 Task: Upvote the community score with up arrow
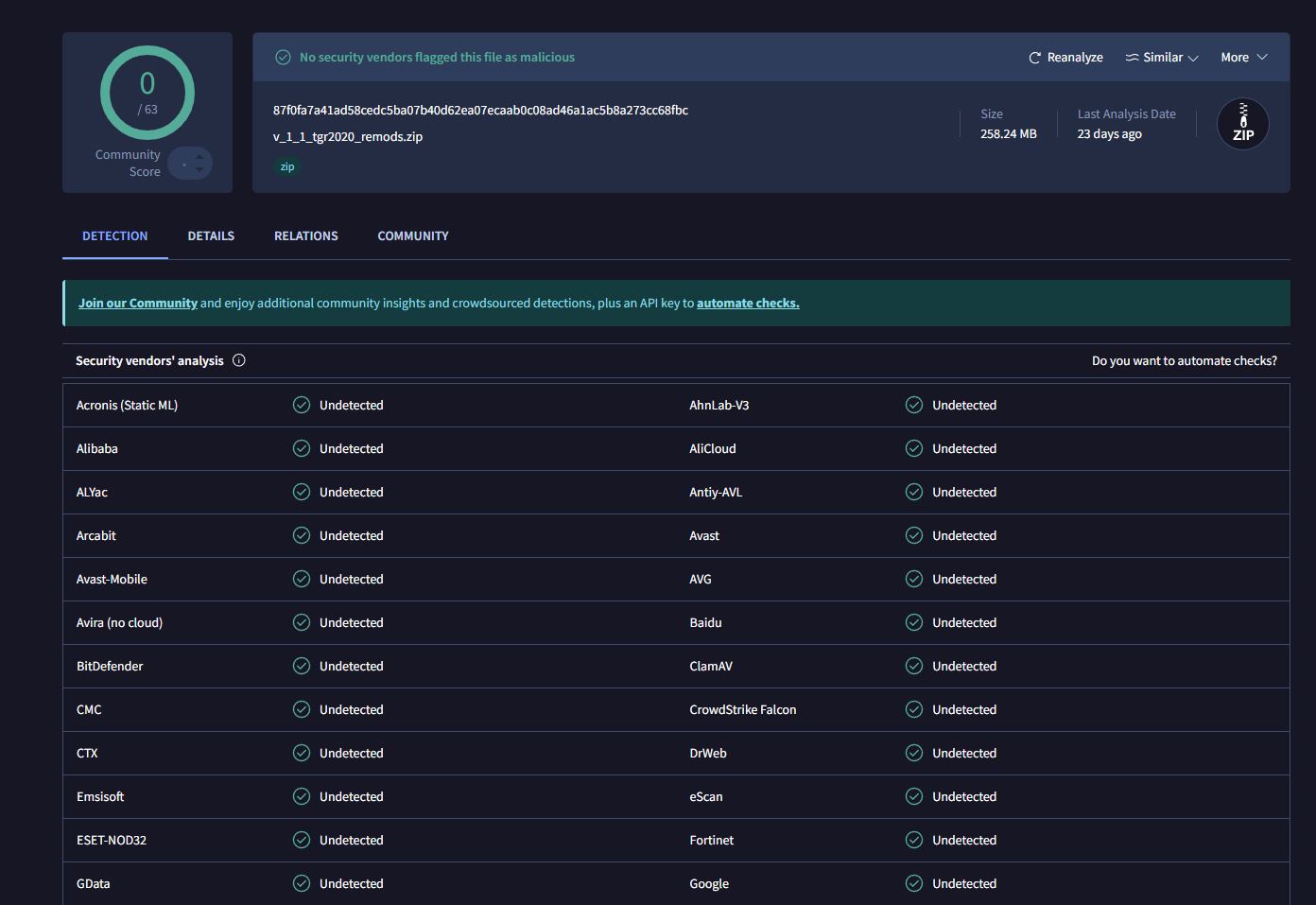[199, 156]
